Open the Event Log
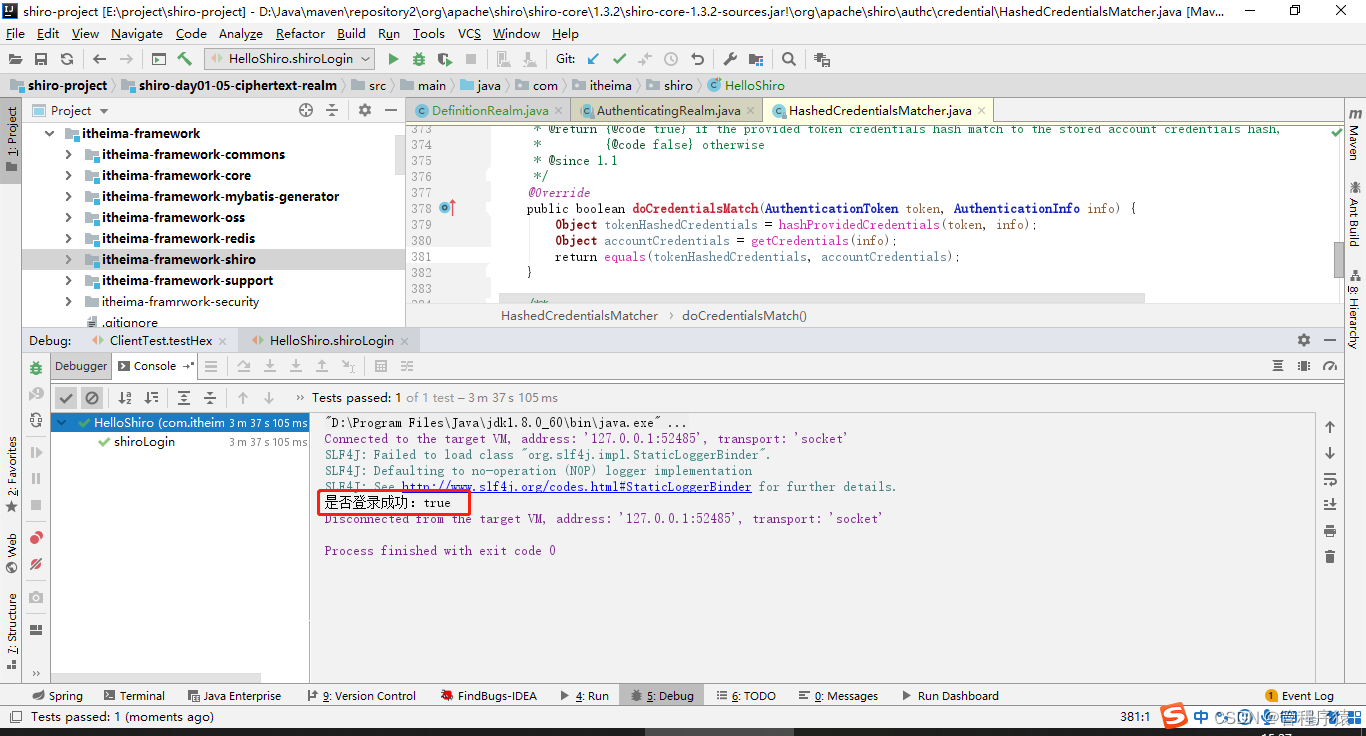 coord(1299,695)
